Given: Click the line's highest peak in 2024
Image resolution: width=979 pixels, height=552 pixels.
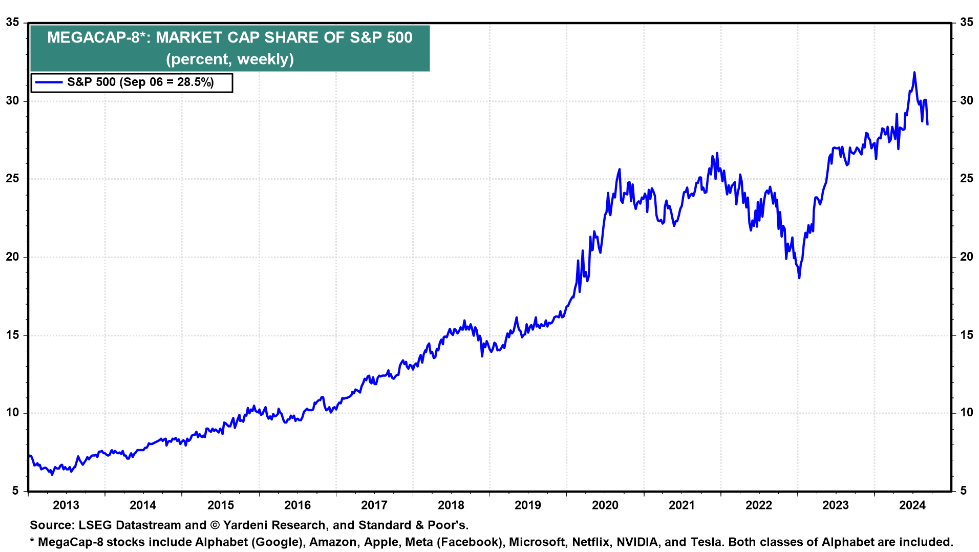Looking at the screenshot, I should [914, 73].
